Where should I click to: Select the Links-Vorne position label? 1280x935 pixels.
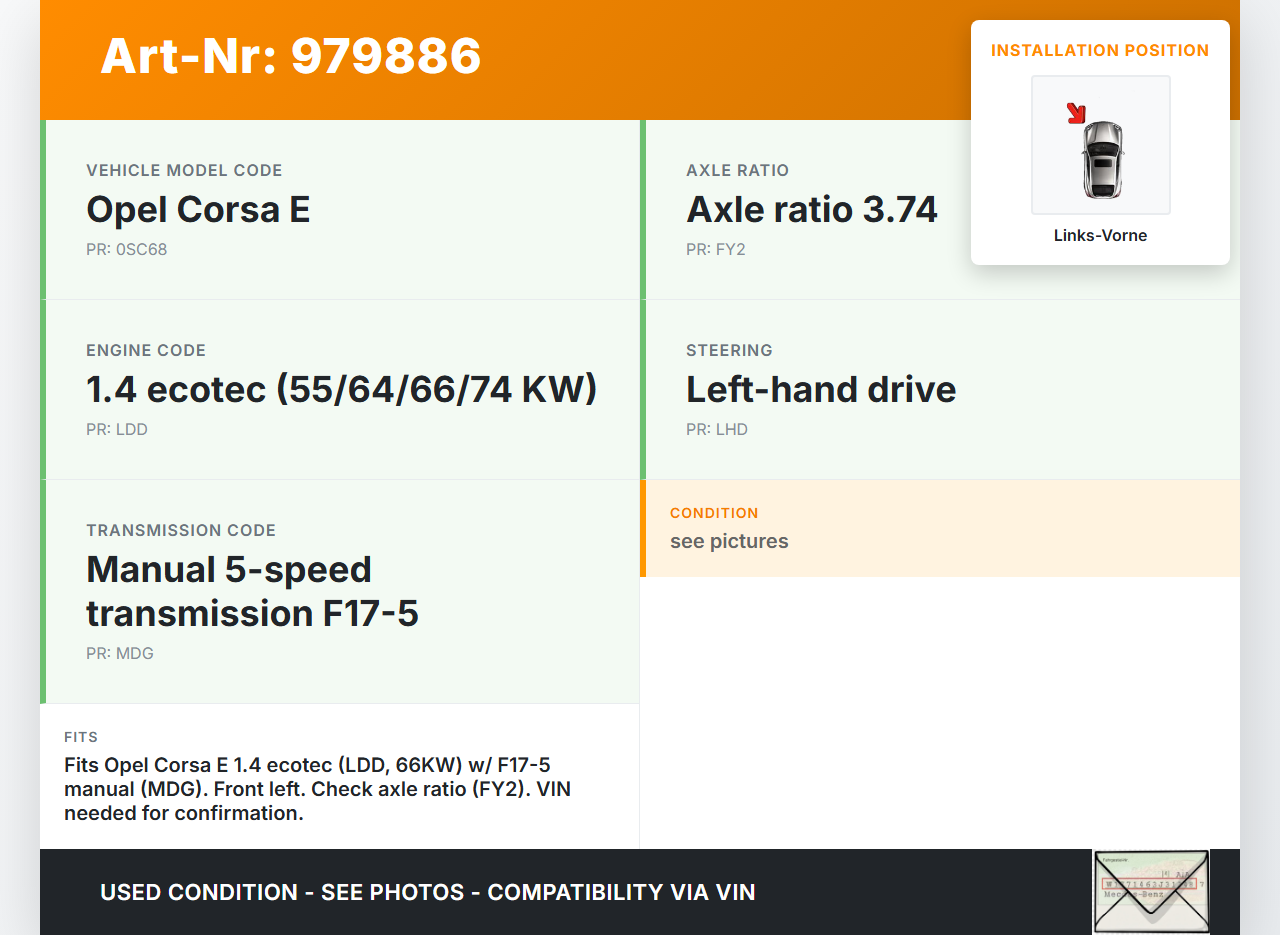1100,236
